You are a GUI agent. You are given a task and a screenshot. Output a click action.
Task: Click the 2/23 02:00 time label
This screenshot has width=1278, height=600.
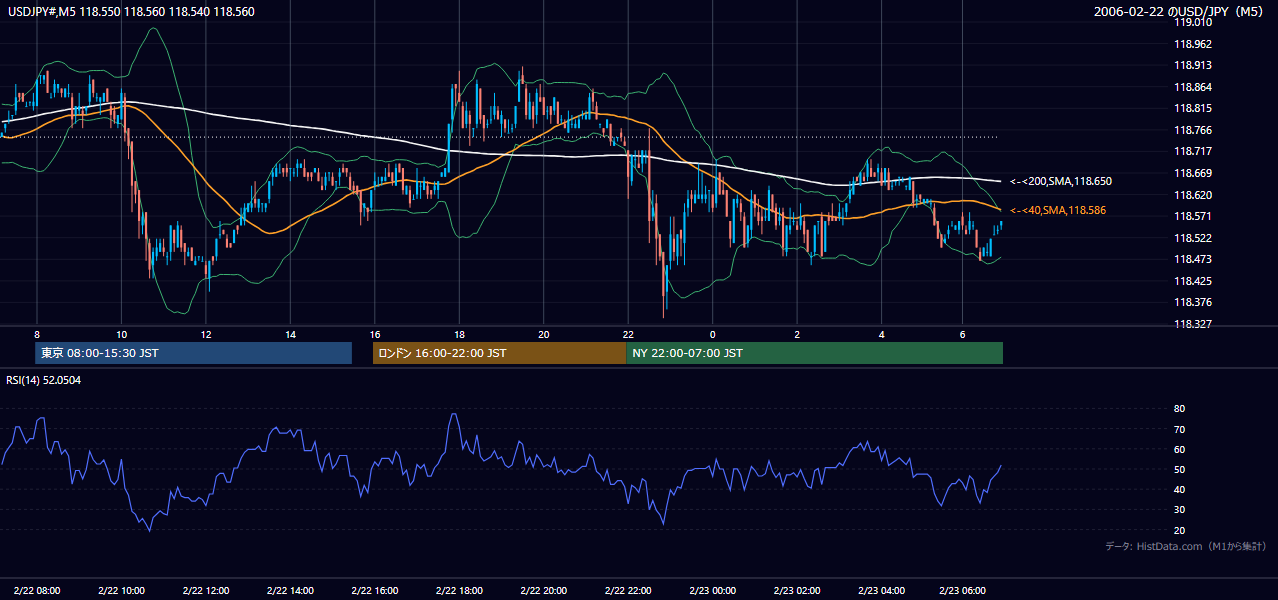[x=798, y=590]
